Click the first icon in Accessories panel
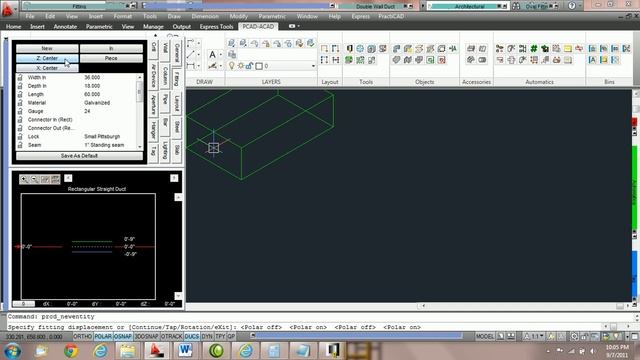This screenshot has height=360, width=640. tap(471, 49)
